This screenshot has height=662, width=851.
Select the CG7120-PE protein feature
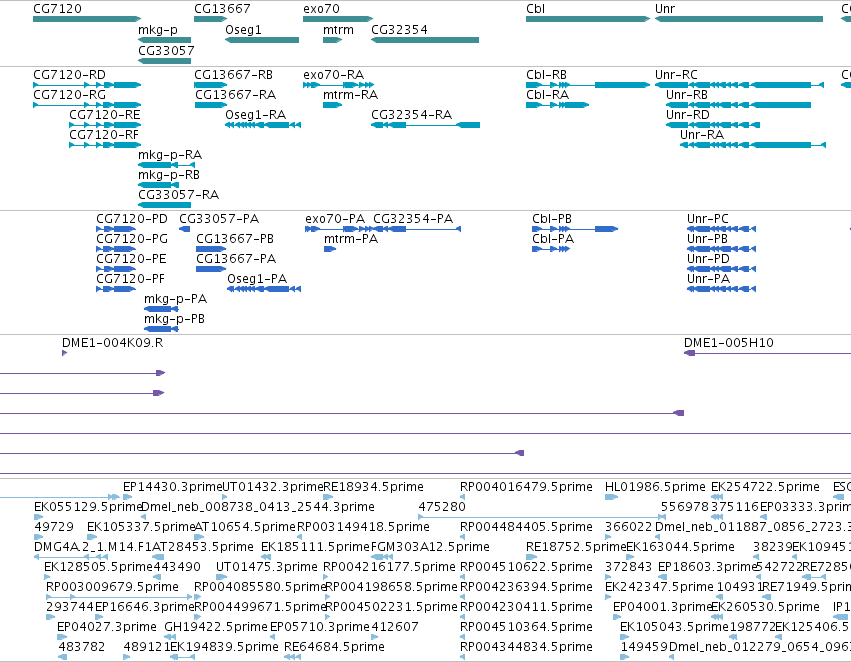[116, 269]
